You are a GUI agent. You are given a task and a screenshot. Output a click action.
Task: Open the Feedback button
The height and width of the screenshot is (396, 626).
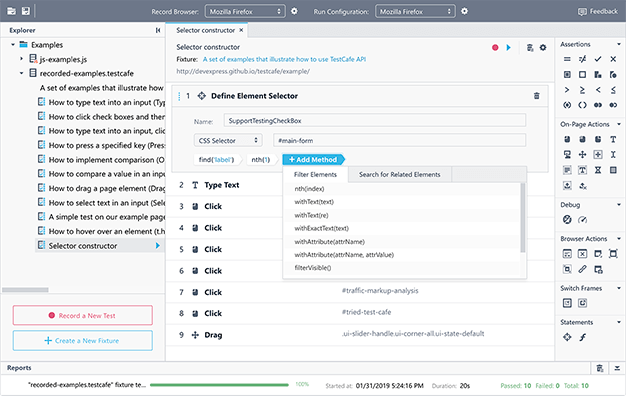tap(598, 12)
